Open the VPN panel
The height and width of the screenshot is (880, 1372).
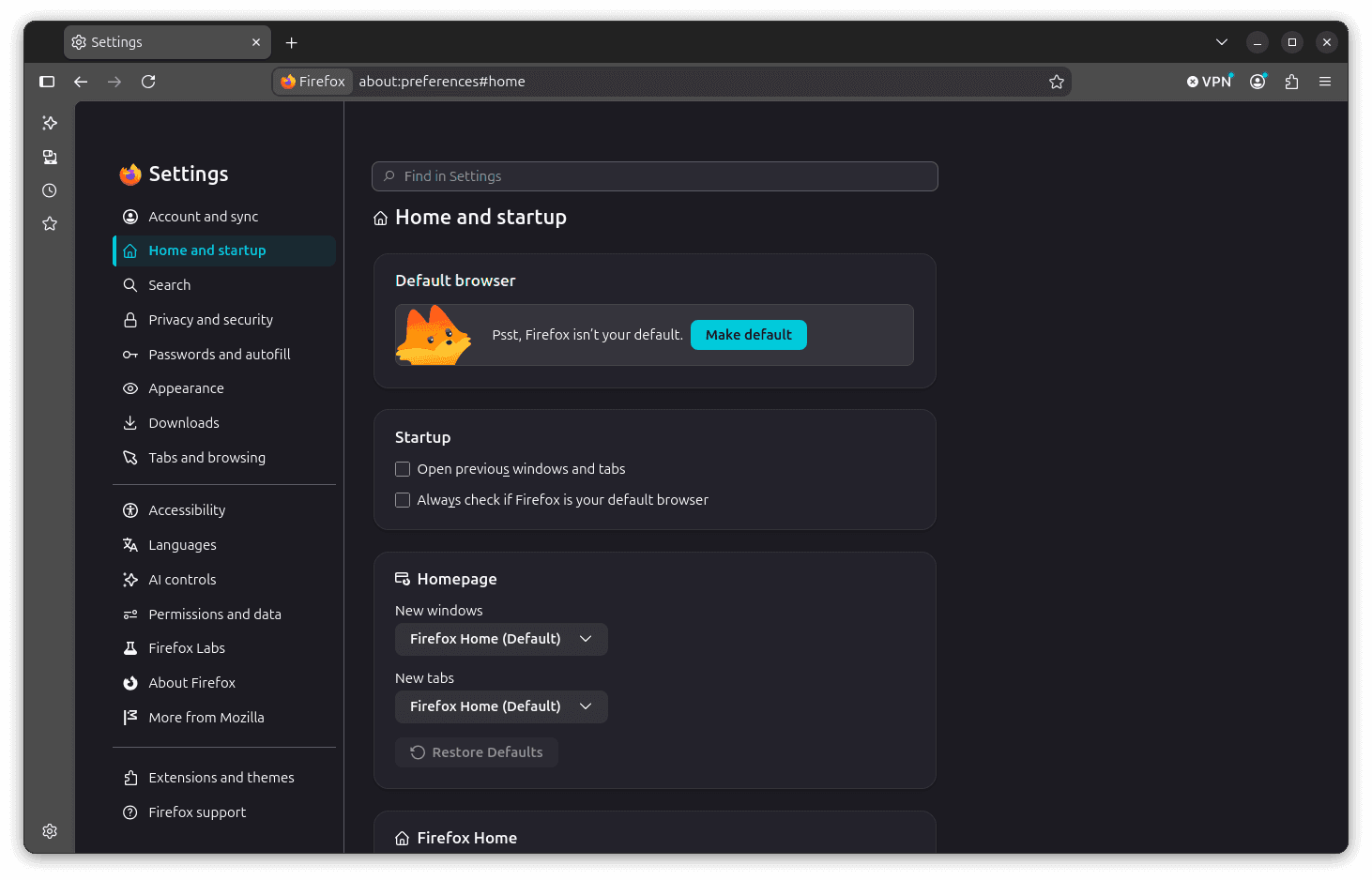1209,82
